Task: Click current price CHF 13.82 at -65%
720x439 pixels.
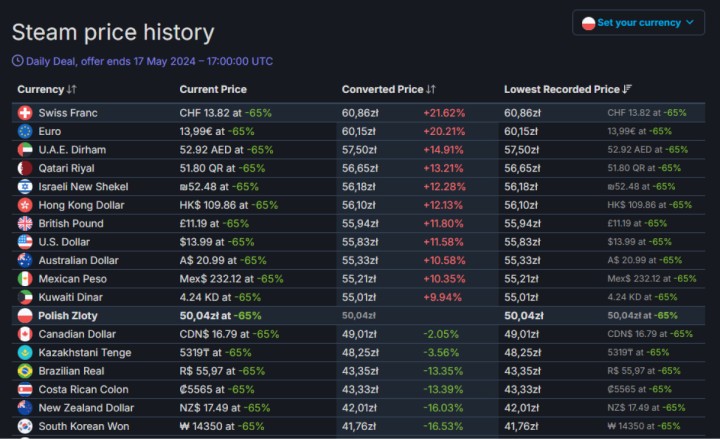Action: [225, 113]
